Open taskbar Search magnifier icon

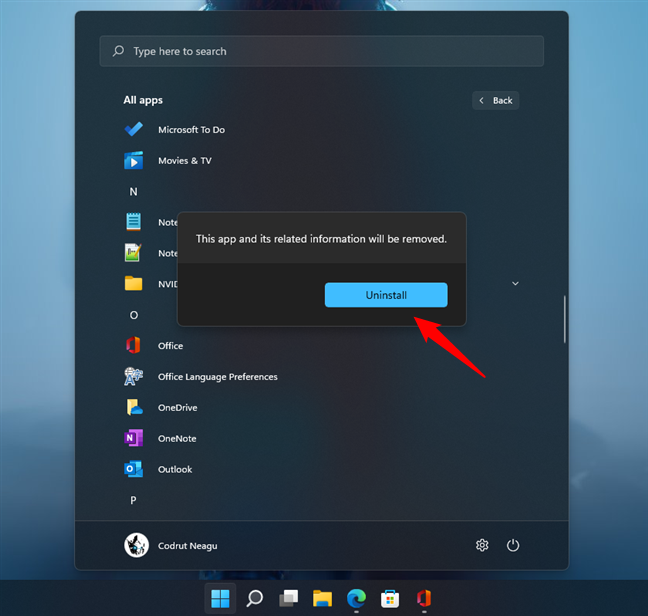255,598
